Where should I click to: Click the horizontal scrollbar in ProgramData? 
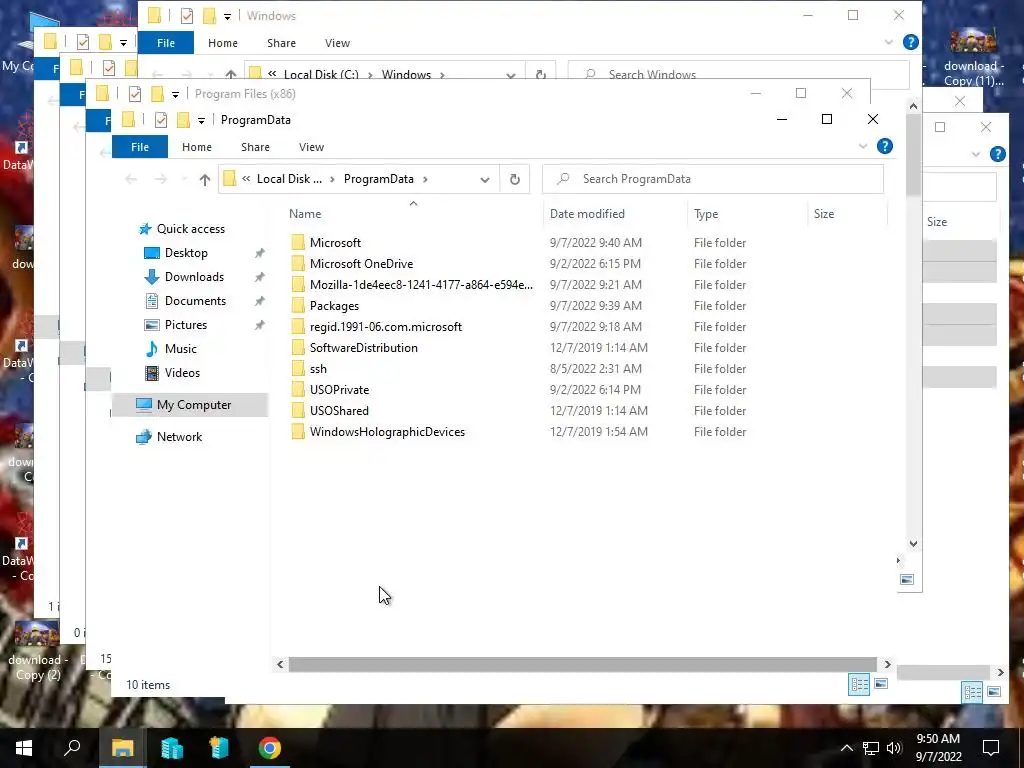[x=582, y=664]
